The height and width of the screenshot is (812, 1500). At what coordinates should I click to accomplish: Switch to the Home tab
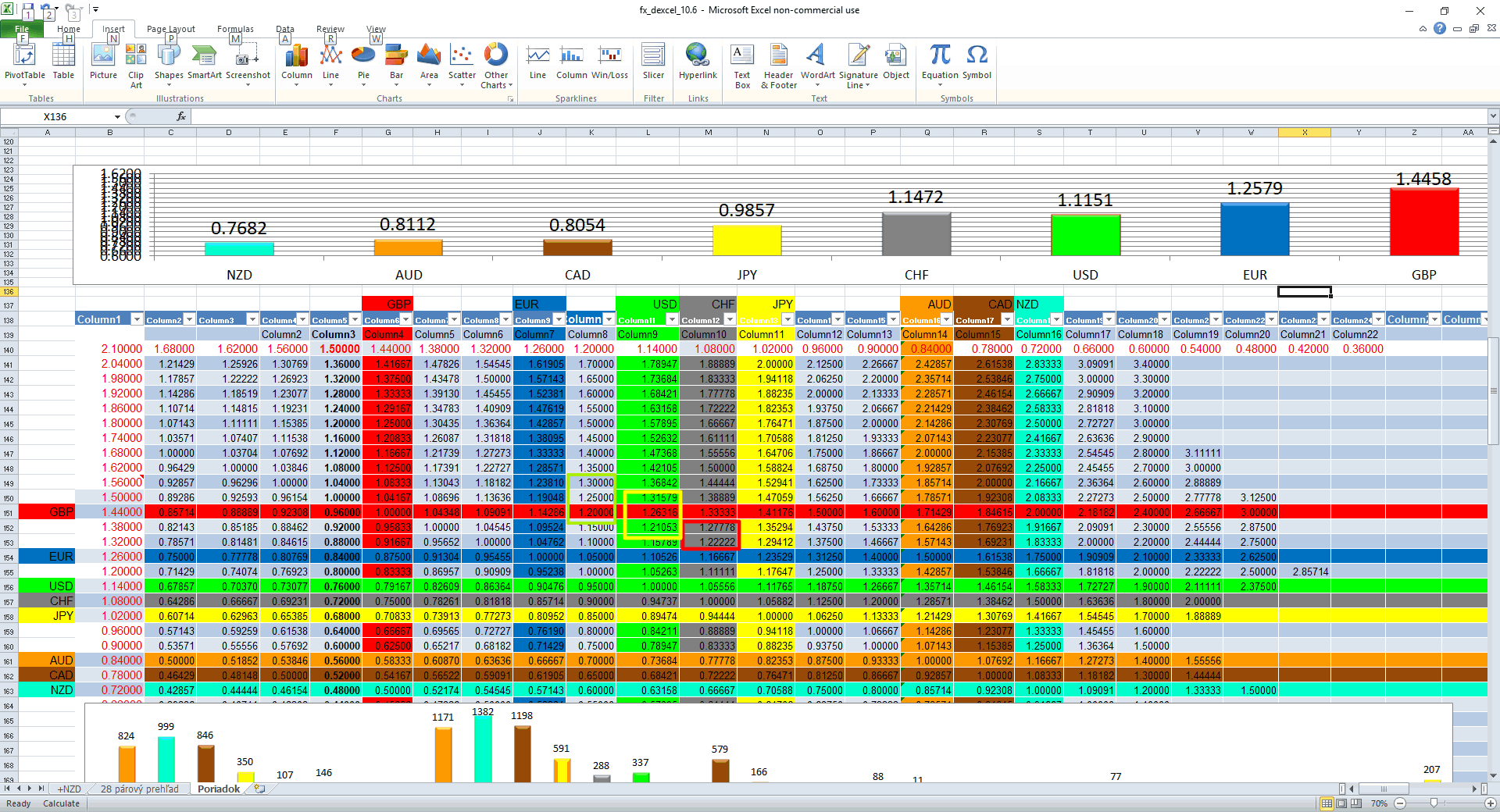pos(69,30)
